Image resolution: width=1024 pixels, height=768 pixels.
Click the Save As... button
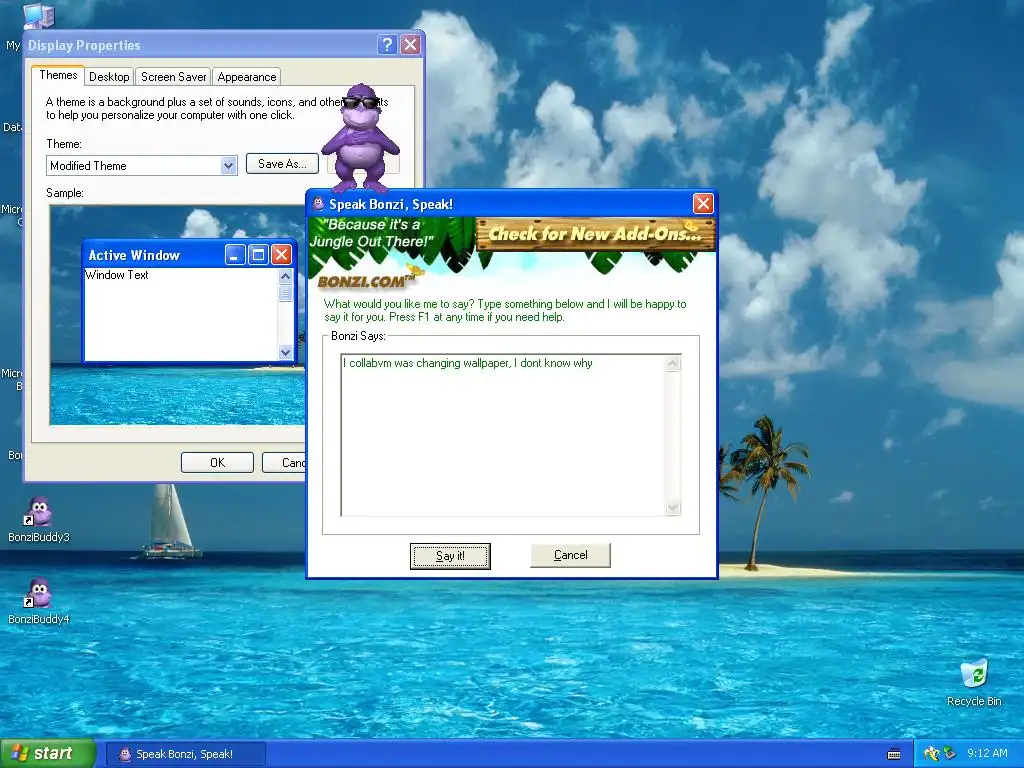click(282, 164)
